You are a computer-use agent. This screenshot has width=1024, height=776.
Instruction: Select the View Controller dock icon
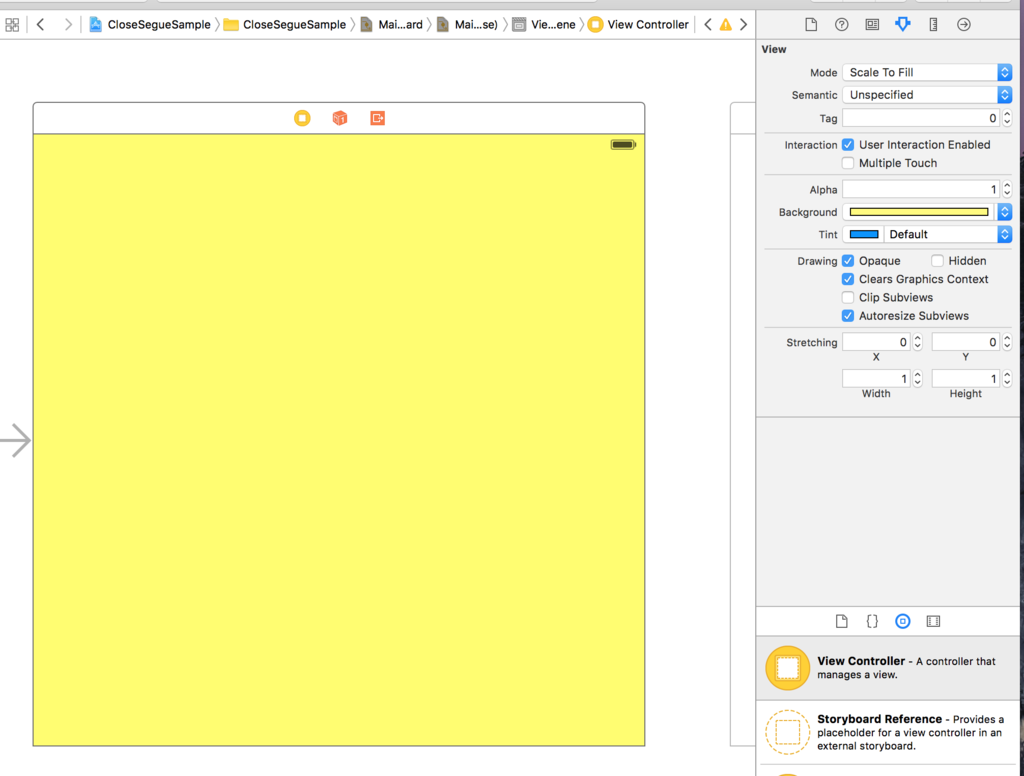tap(302, 118)
